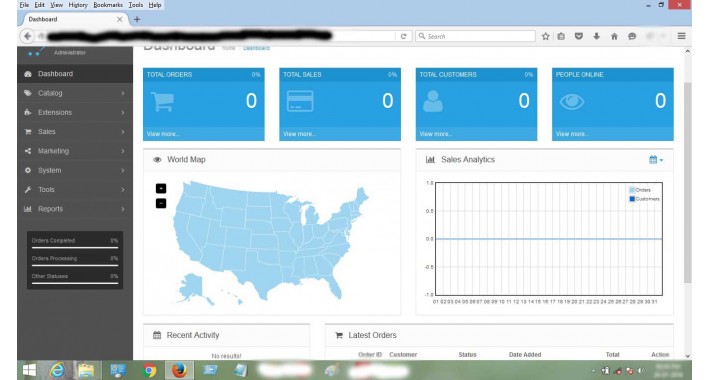Open the downloads arrow icon

coord(596,36)
